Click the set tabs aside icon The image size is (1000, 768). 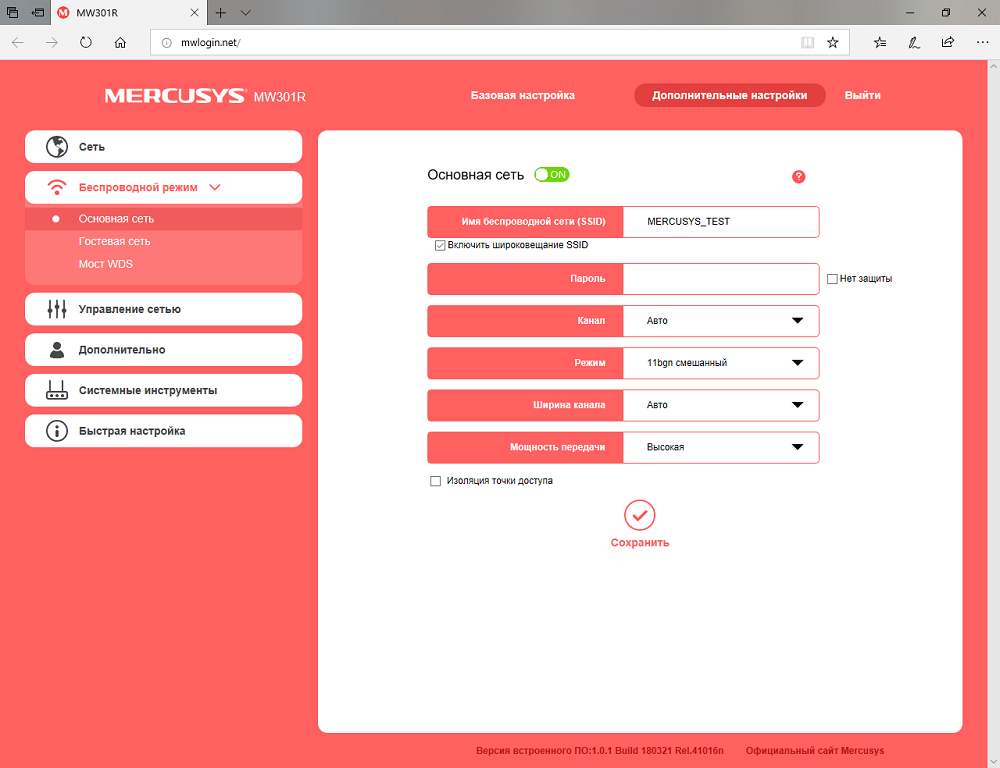click(38, 13)
